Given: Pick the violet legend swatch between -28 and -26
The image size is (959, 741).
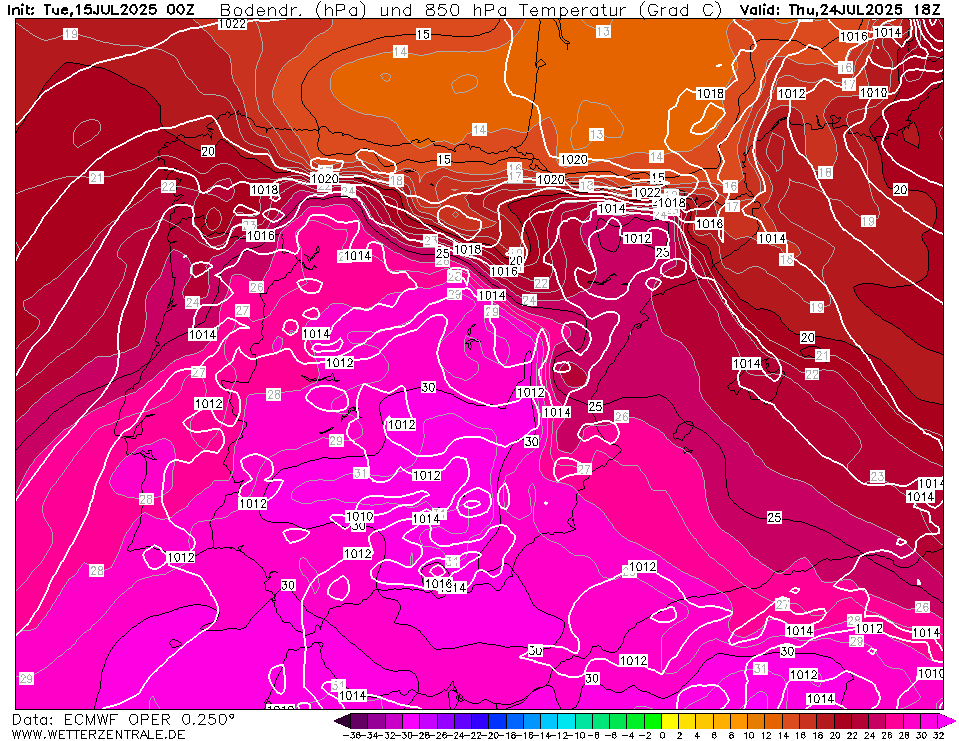Looking at the screenshot, I should coord(428,721).
